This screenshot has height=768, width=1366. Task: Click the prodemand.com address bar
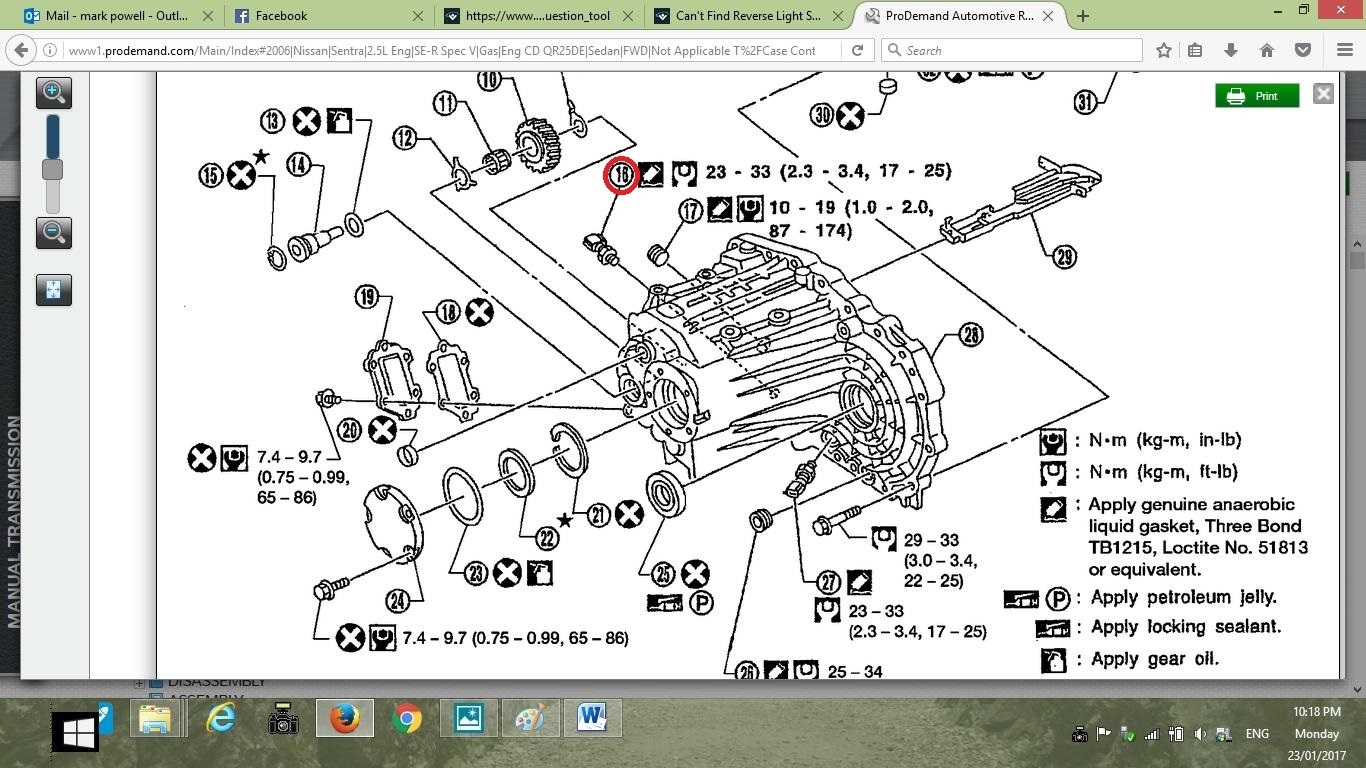click(x=440, y=50)
